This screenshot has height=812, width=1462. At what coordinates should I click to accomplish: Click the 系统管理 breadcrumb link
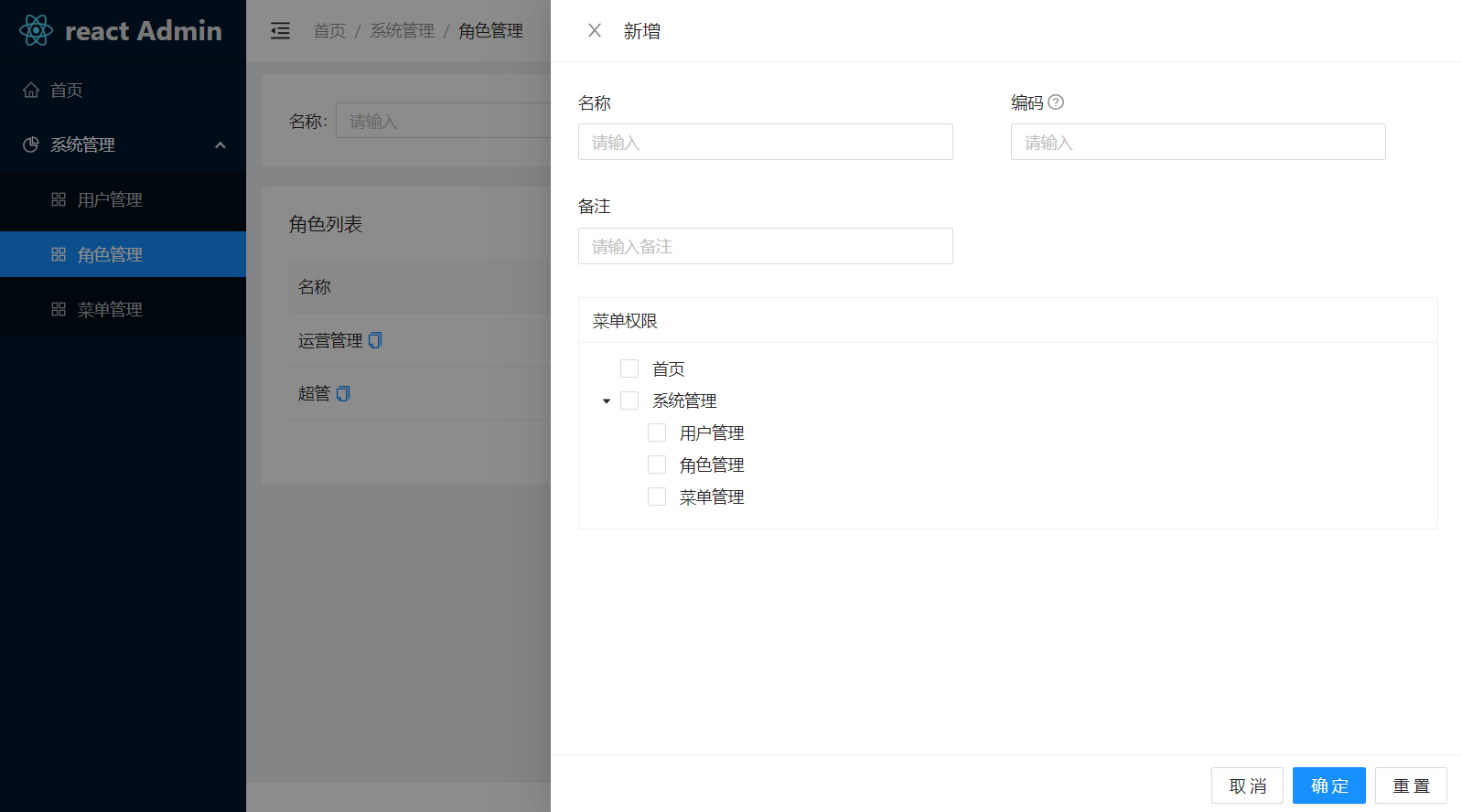pos(403,31)
